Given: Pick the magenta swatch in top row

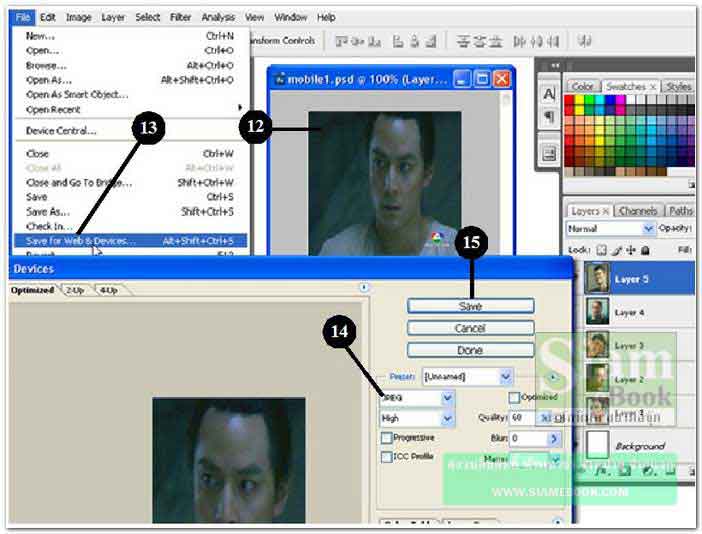Looking at the screenshot, I should tap(621, 99).
